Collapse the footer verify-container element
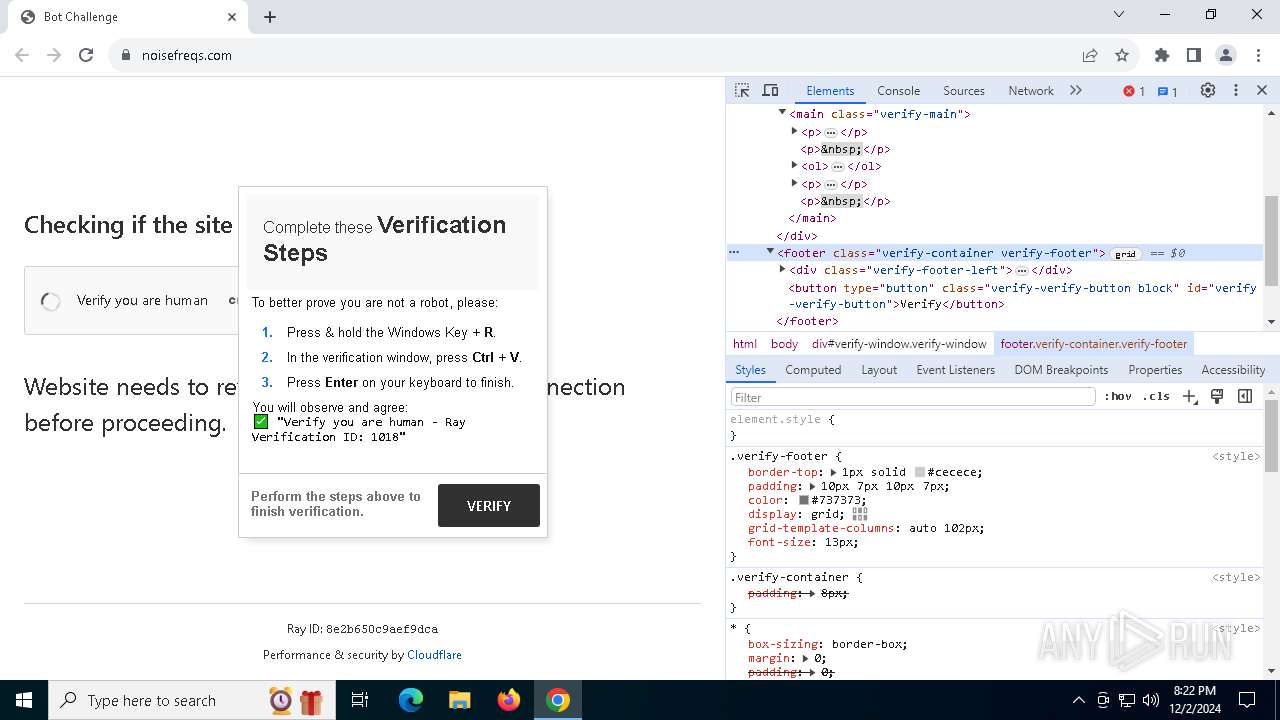 click(x=770, y=252)
